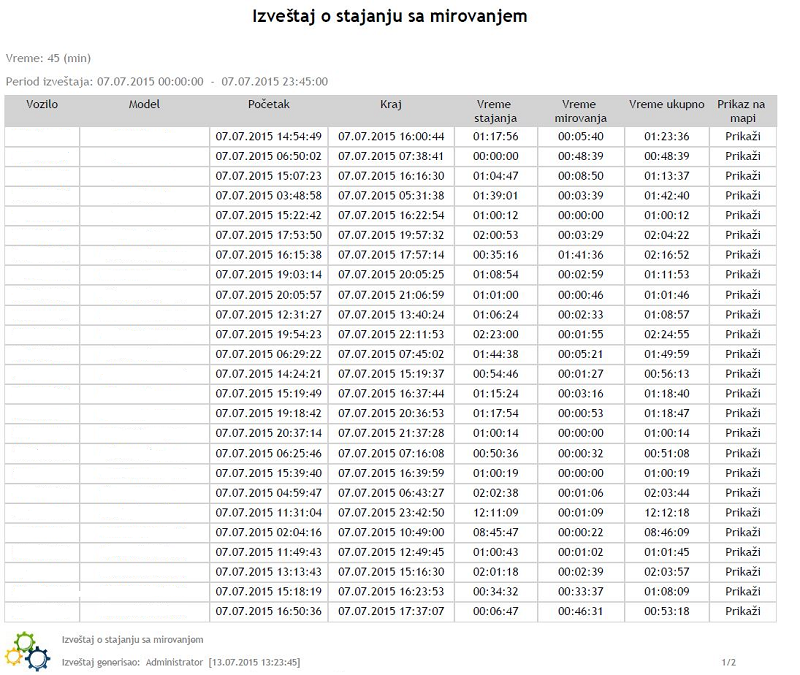Show map for row starting 19:18:42

[742, 413]
